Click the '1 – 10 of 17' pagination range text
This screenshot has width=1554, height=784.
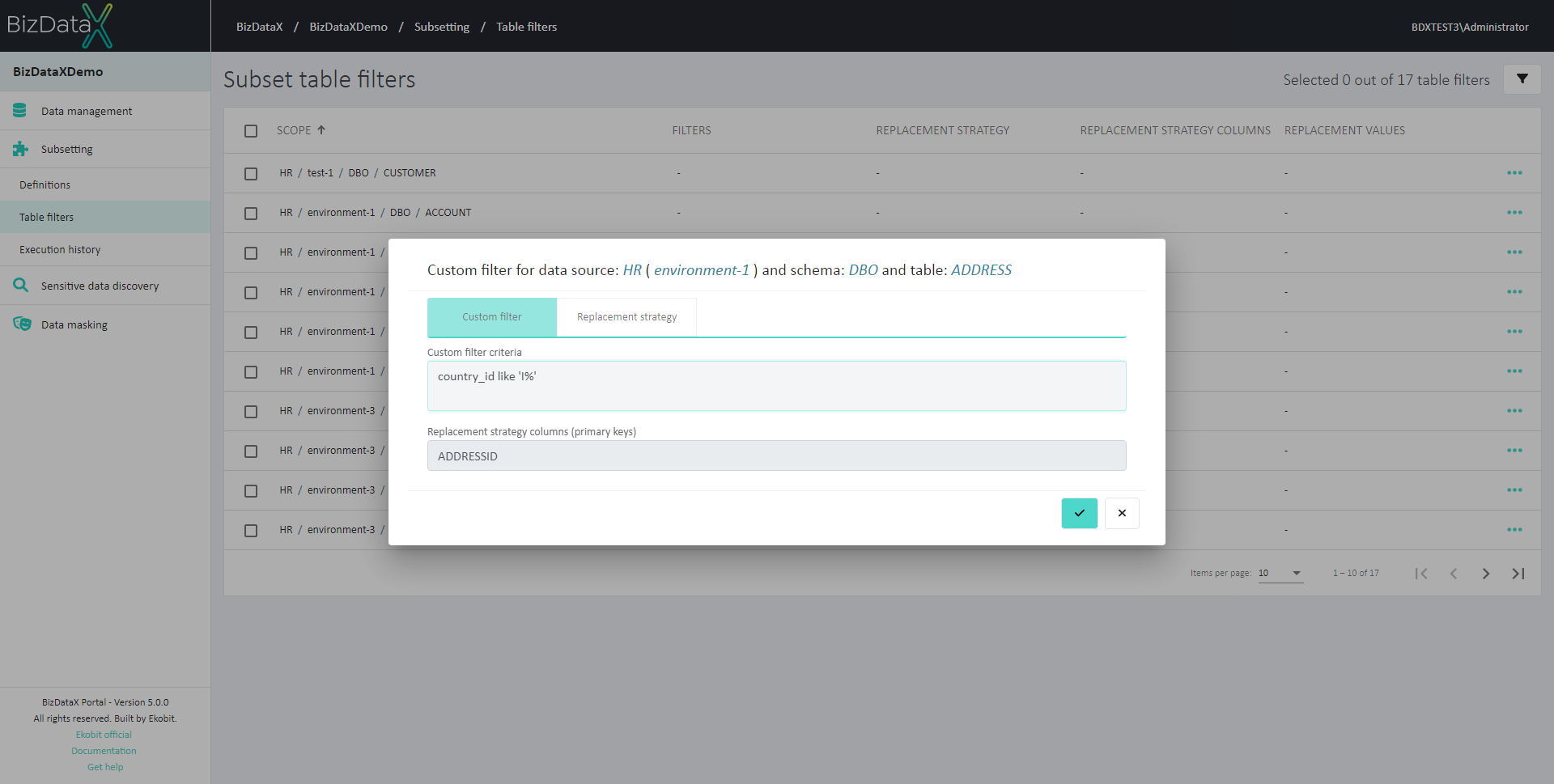click(x=1356, y=573)
